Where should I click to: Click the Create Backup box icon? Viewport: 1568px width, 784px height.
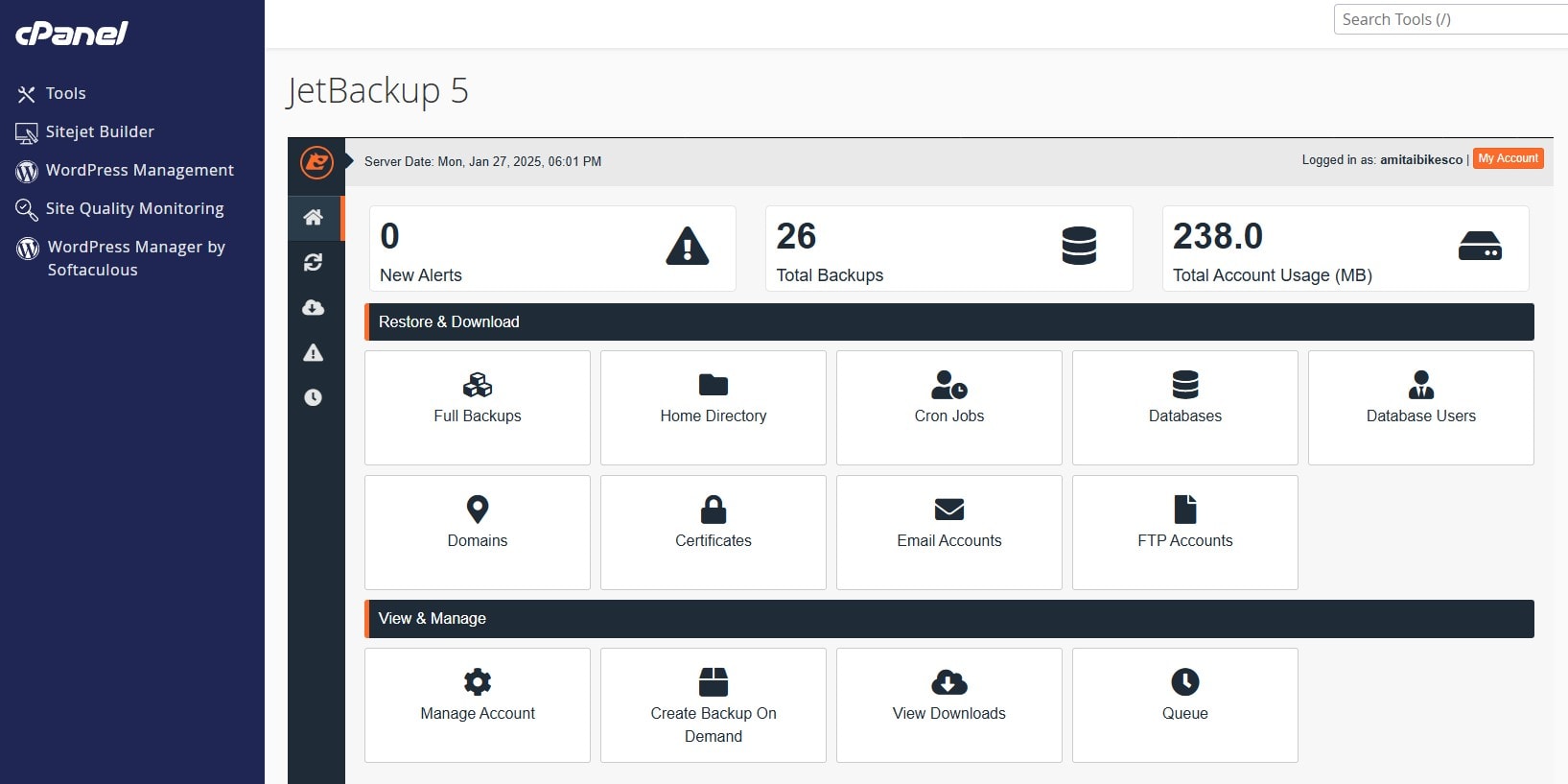714,682
